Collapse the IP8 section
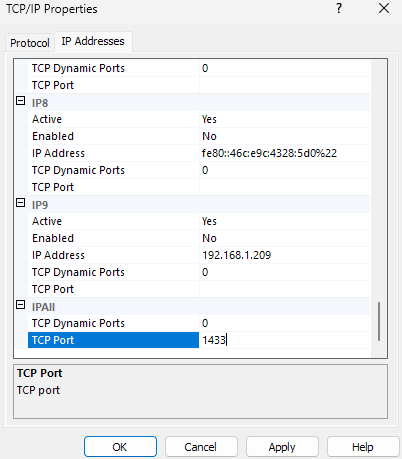The width and height of the screenshot is (402, 459). tap(21, 101)
